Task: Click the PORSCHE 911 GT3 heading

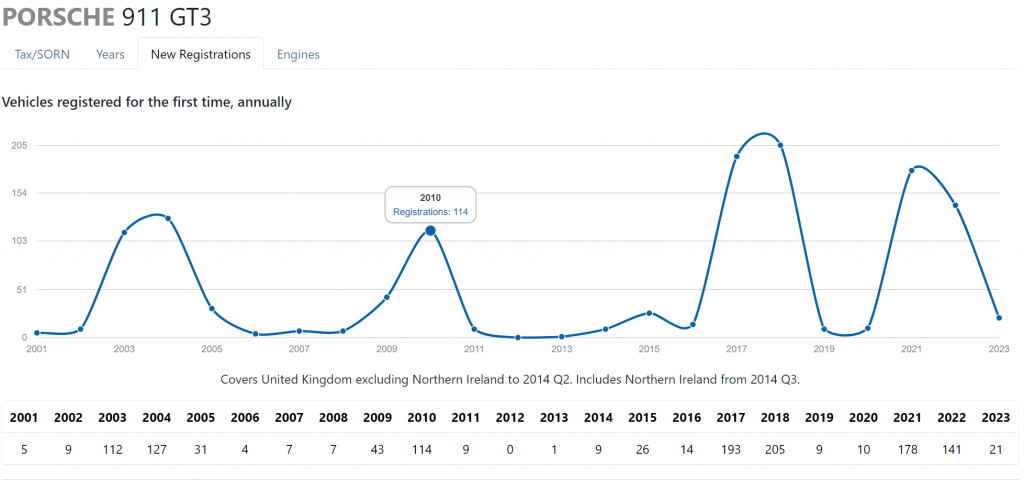Action: click(106, 17)
